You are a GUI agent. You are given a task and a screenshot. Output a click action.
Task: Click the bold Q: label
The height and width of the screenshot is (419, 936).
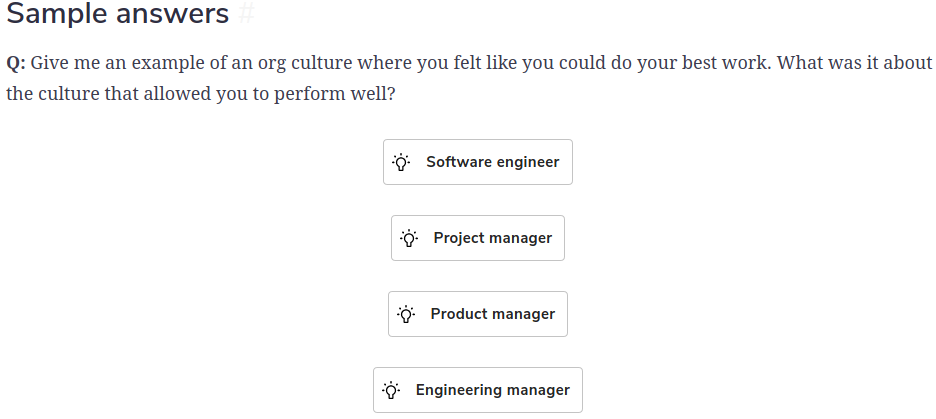coord(16,63)
